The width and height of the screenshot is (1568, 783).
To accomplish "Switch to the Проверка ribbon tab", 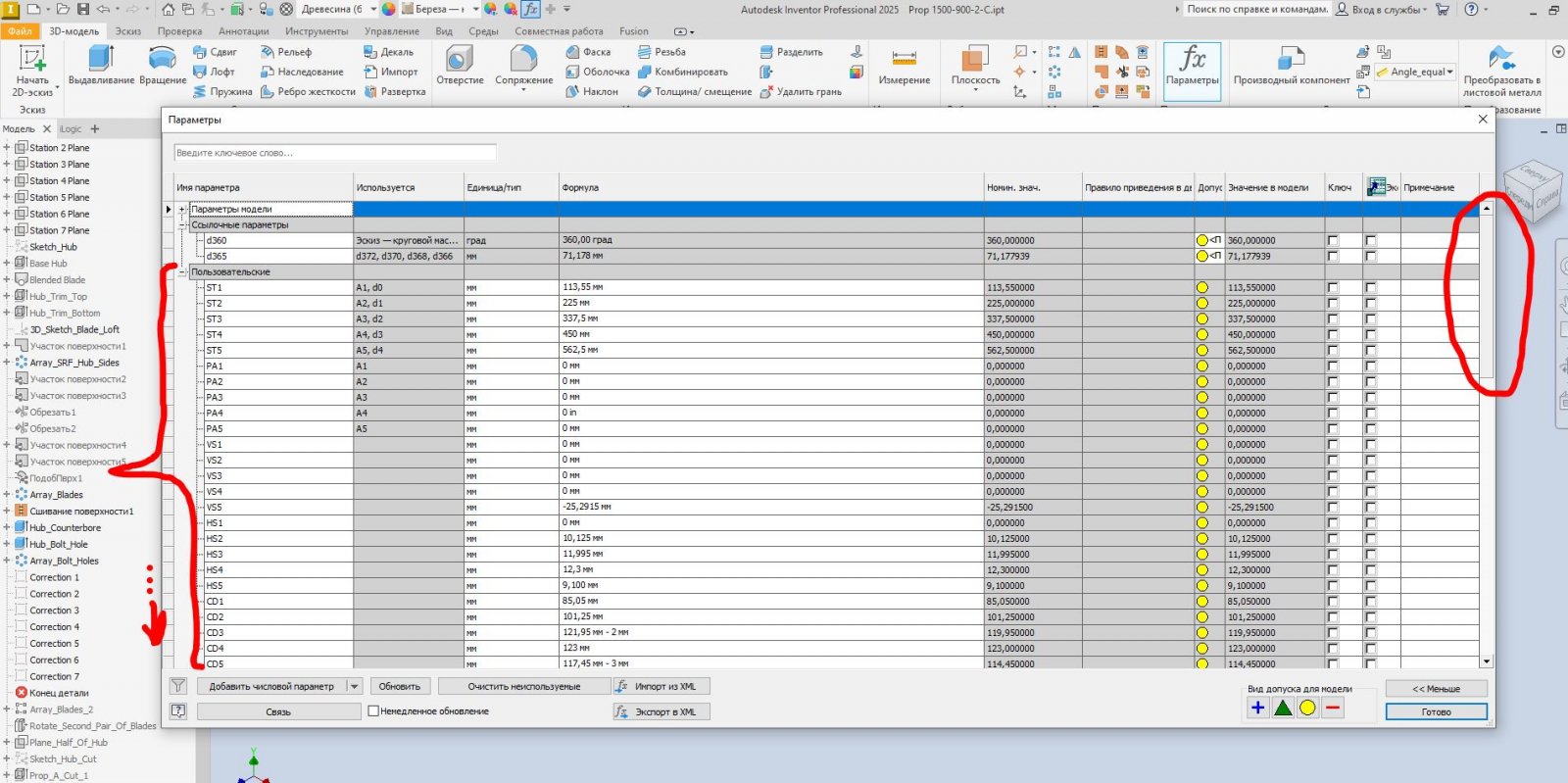I will tap(179, 31).
